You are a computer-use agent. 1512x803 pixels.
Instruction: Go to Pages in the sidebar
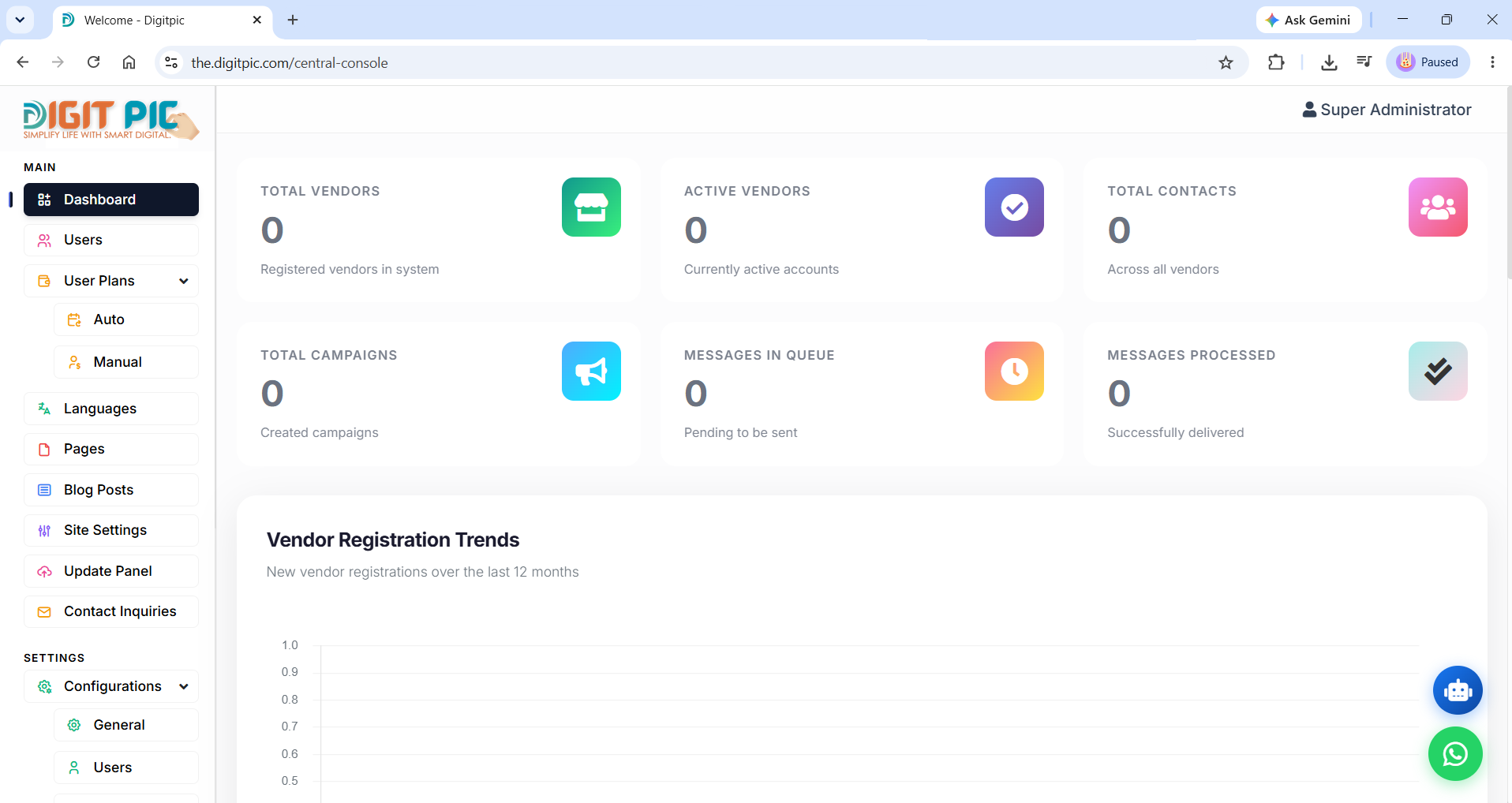(x=111, y=449)
